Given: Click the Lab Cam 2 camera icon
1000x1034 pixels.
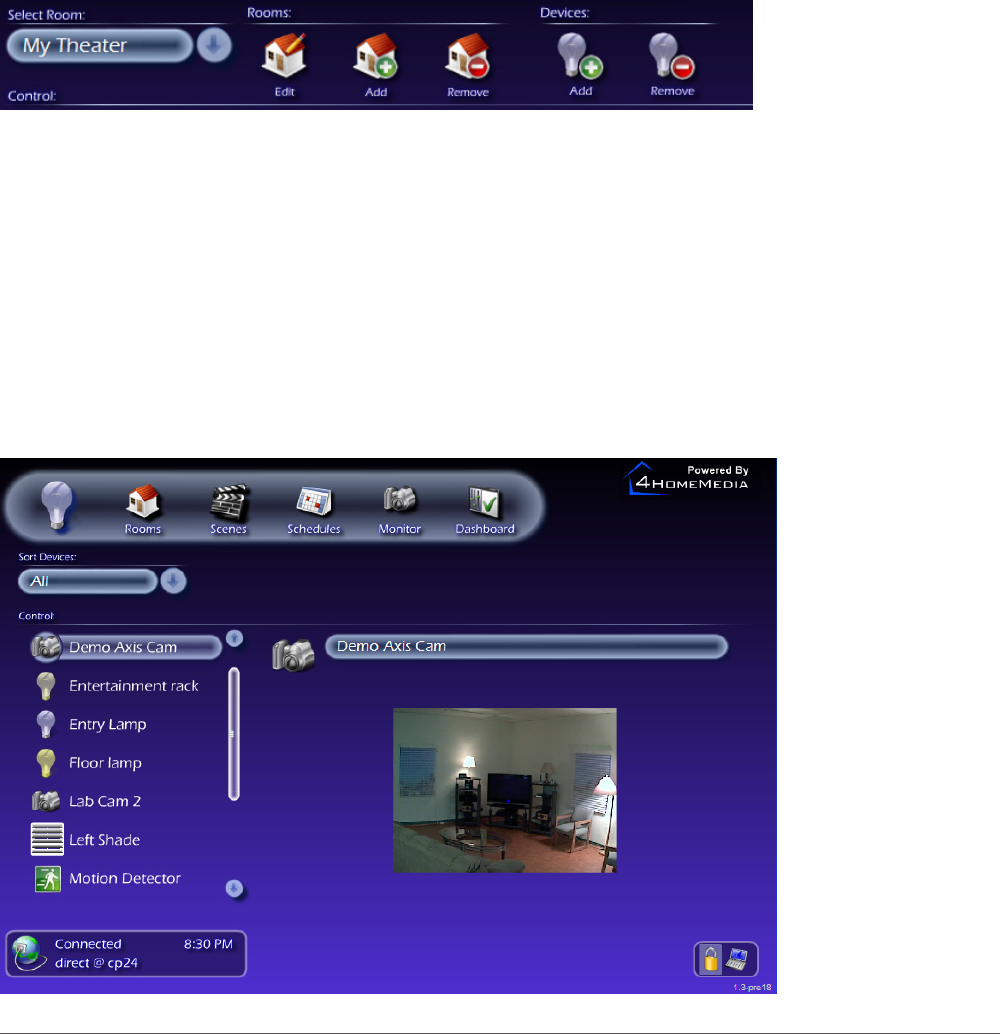Looking at the screenshot, I should (46, 801).
